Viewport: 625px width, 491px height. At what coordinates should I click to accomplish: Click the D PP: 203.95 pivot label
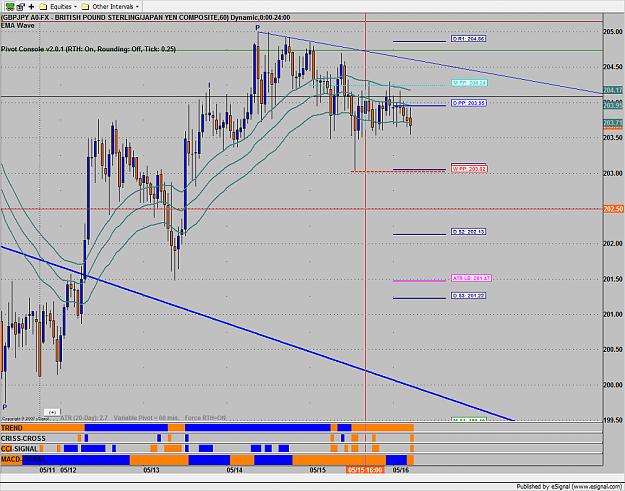pos(469,103)
